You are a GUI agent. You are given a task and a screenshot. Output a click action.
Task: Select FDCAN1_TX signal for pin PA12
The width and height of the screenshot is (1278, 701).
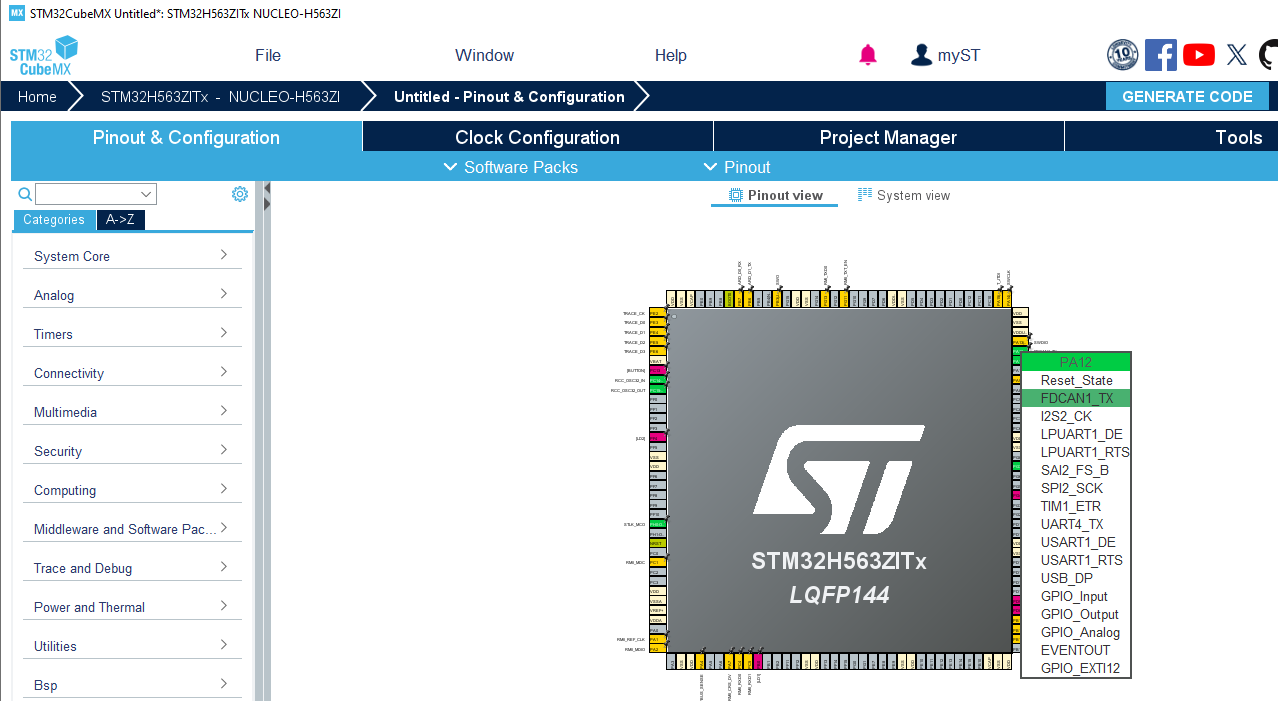click(1075, 397)
